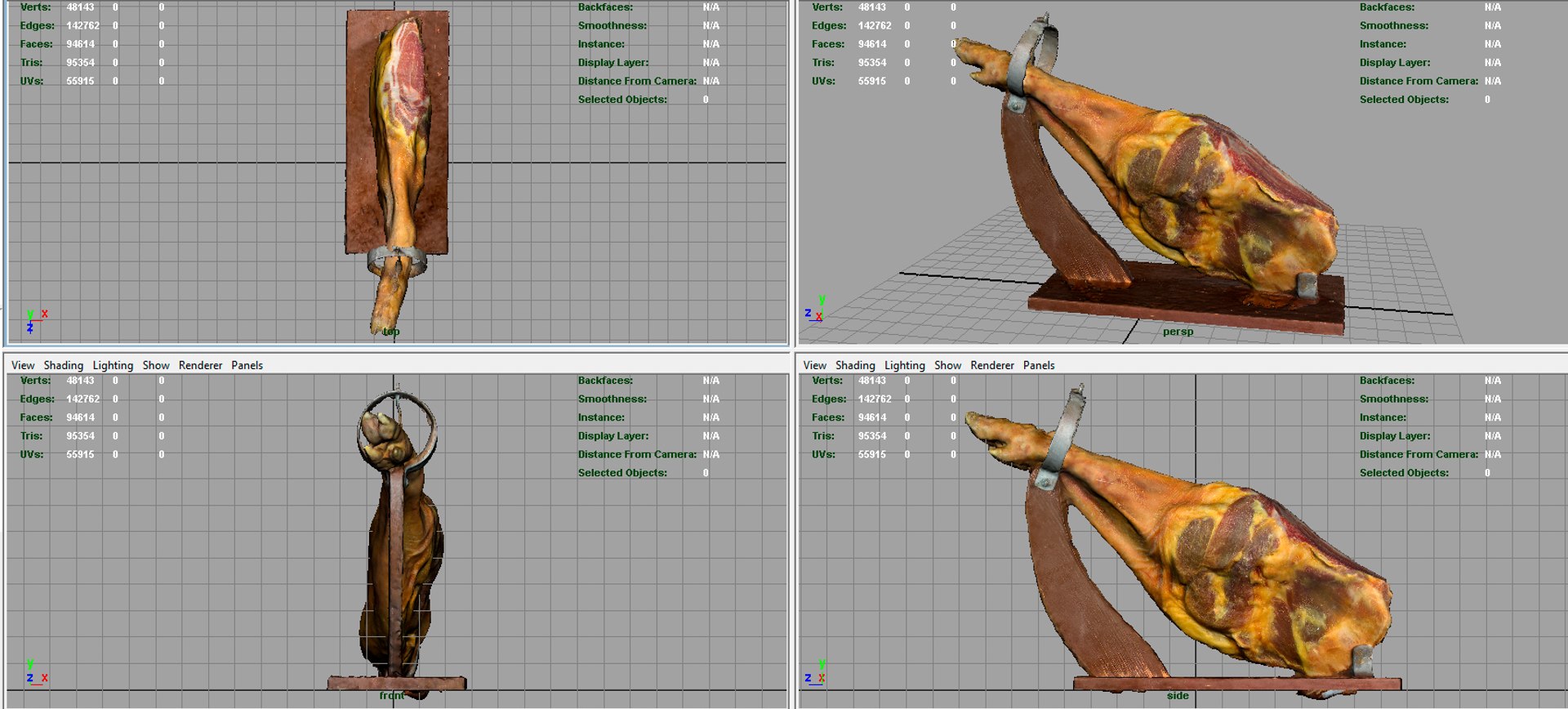Click 'Instance:' in the top viewport

pos(601,44)
